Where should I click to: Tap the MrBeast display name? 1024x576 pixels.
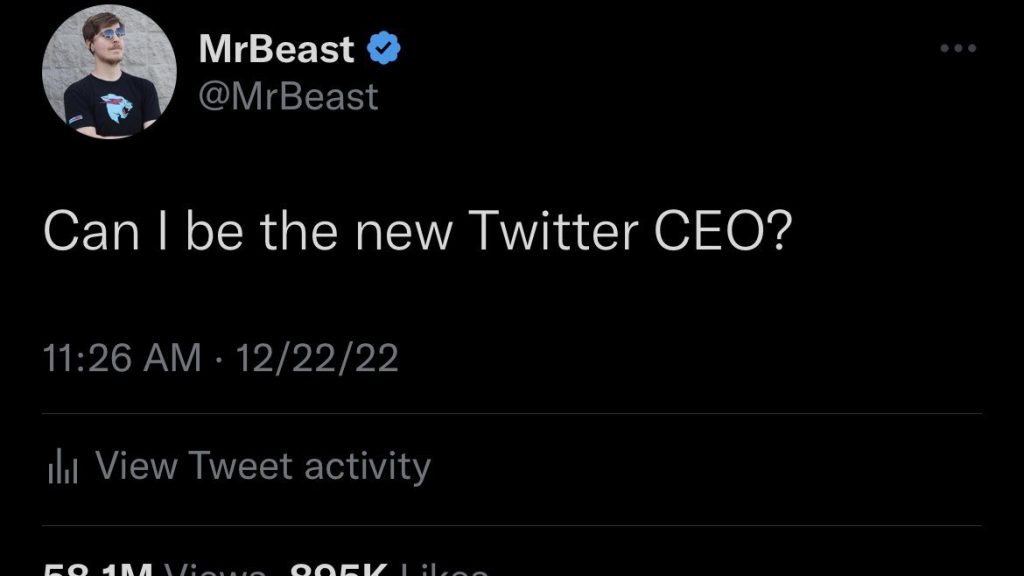click(277, 49)
